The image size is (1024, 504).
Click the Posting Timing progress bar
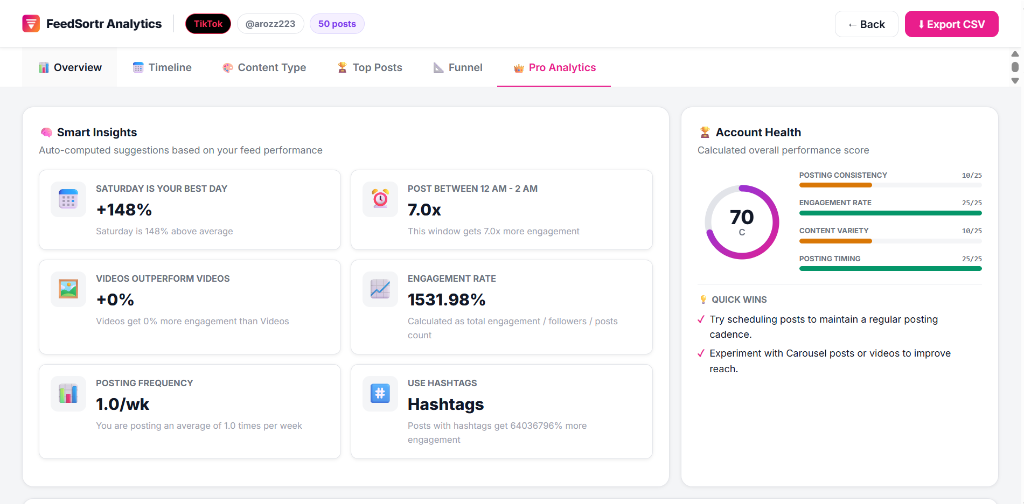click(x=890, y=268)
